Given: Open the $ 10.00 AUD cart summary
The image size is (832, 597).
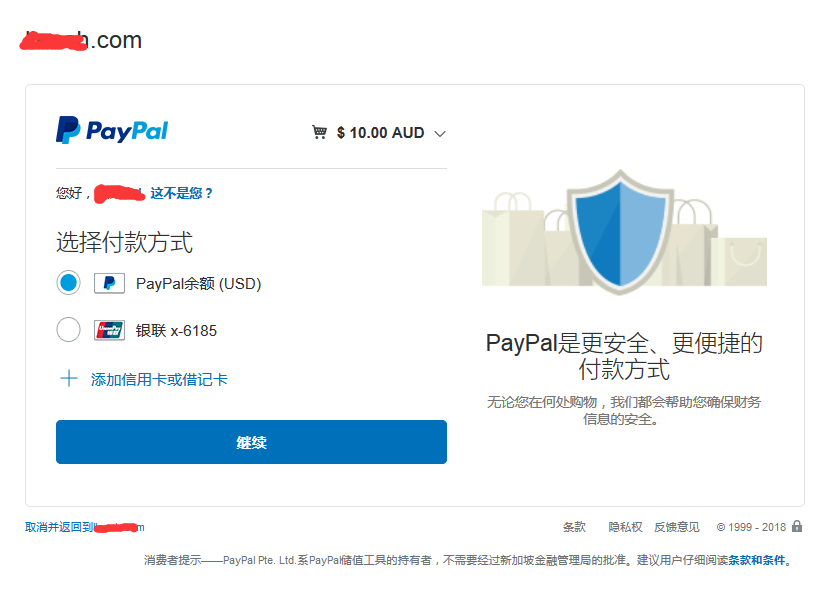Looking at the screenshot, I should pyautogui.click(x=380, y=133).
